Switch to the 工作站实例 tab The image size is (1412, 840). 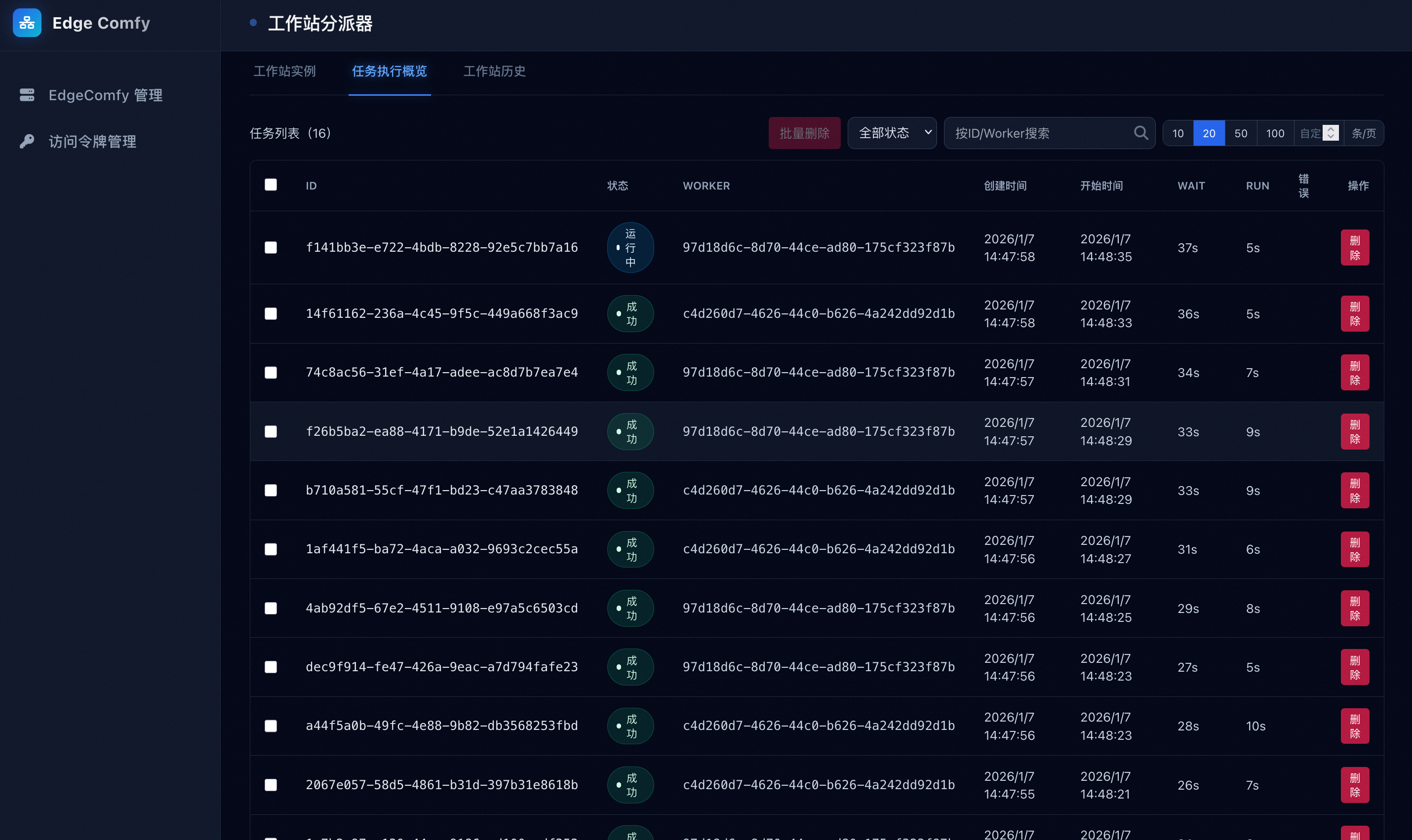click(x=284, y=72)
